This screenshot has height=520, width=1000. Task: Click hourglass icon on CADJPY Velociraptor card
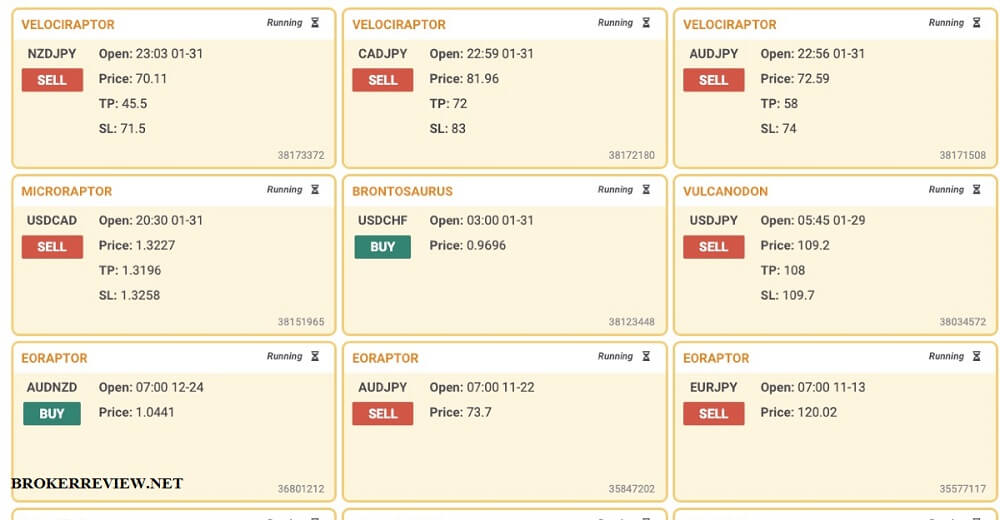646,23
